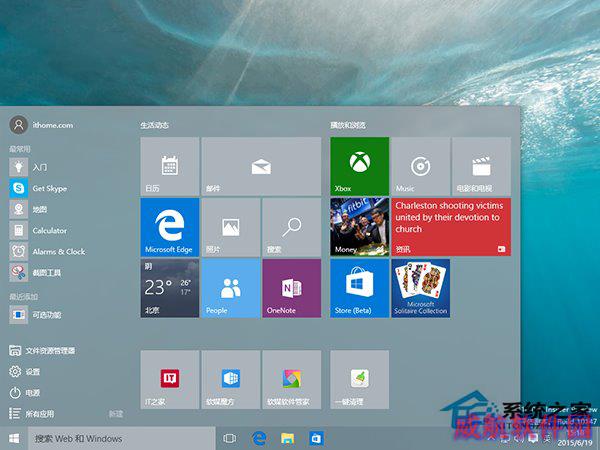This screenshot has height=450, width=600.
Task: Open the 日历 calendar tile
Action: click(170, 166)
